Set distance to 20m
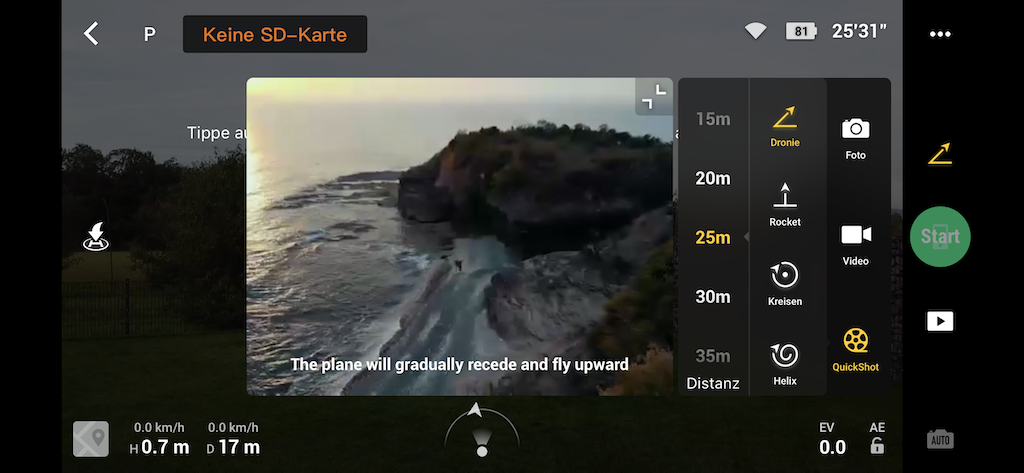1024x473 pixels. (x=712, y=178)
